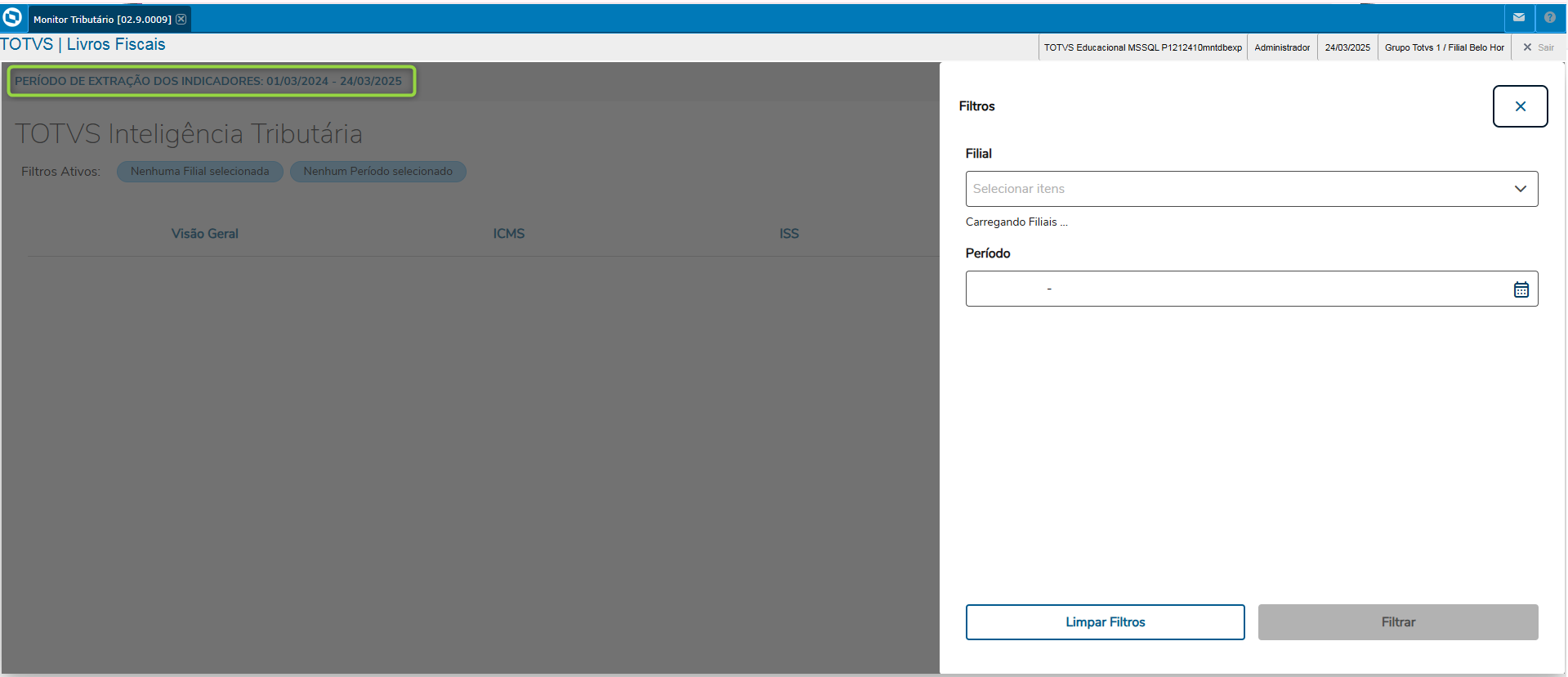Viewport: 1568px width, 677px height.
Task: Click Grupo Totvs 1 / Filial Belo Hor
Action: click(x=1444, y=47)
